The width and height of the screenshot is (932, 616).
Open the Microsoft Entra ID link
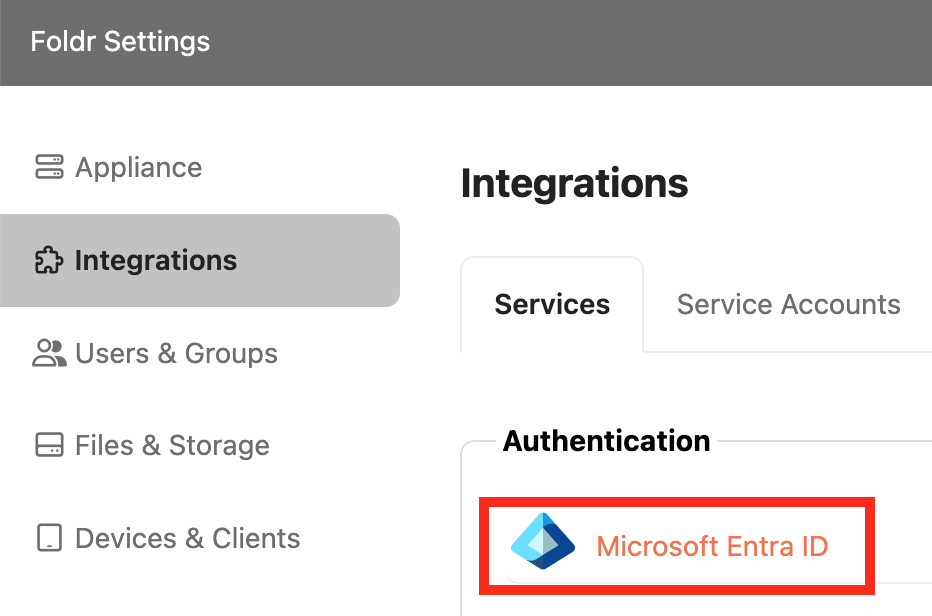712,546
